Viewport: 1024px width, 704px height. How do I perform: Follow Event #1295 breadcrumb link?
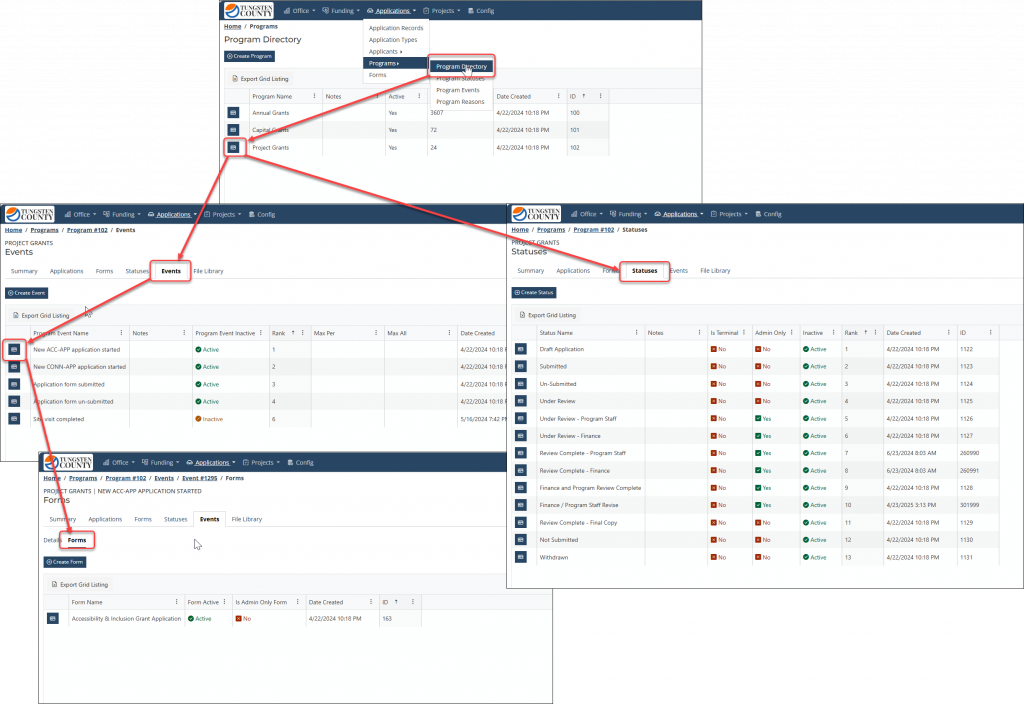199,478
